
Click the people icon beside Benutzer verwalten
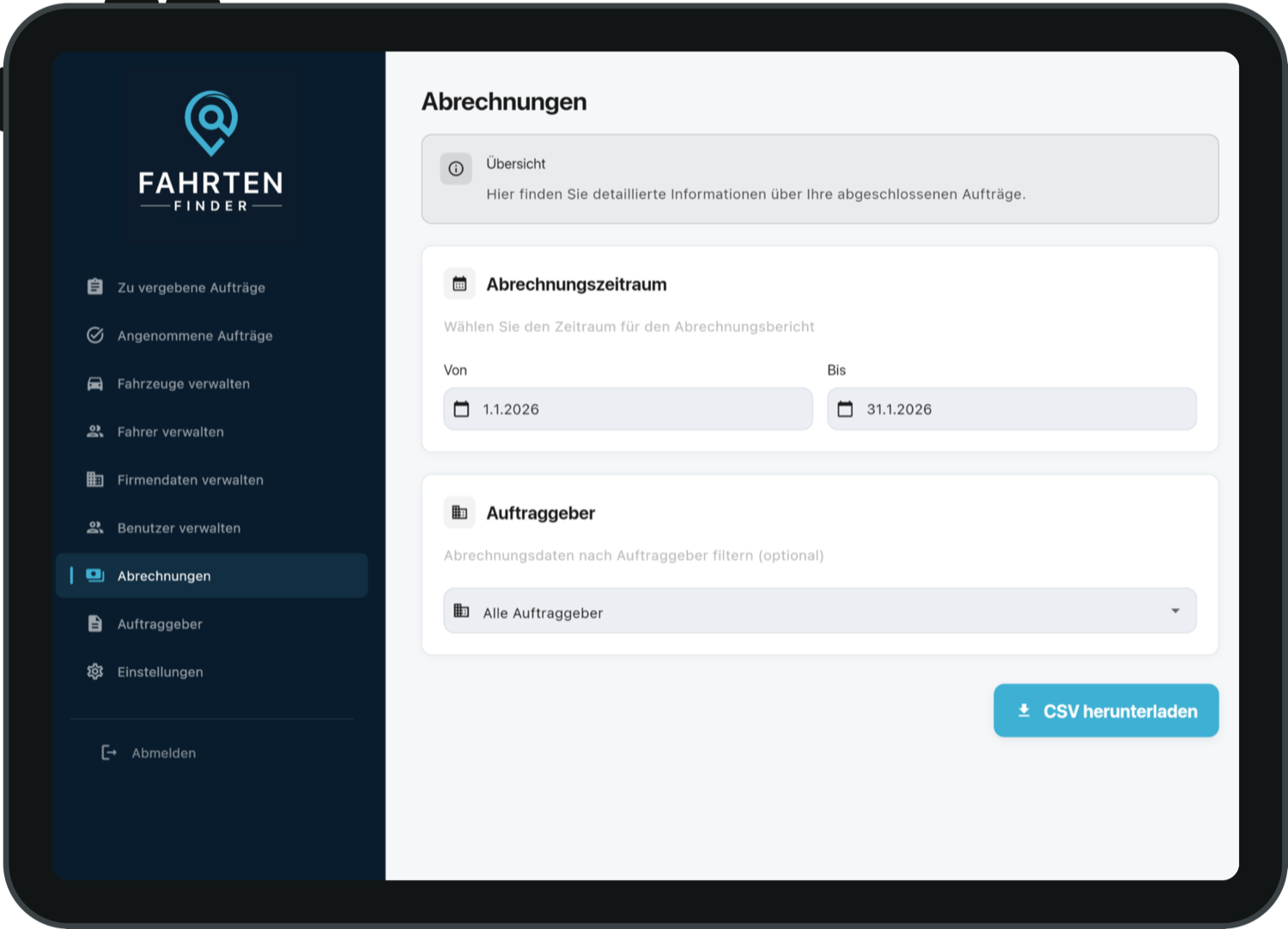click(95, 527)
